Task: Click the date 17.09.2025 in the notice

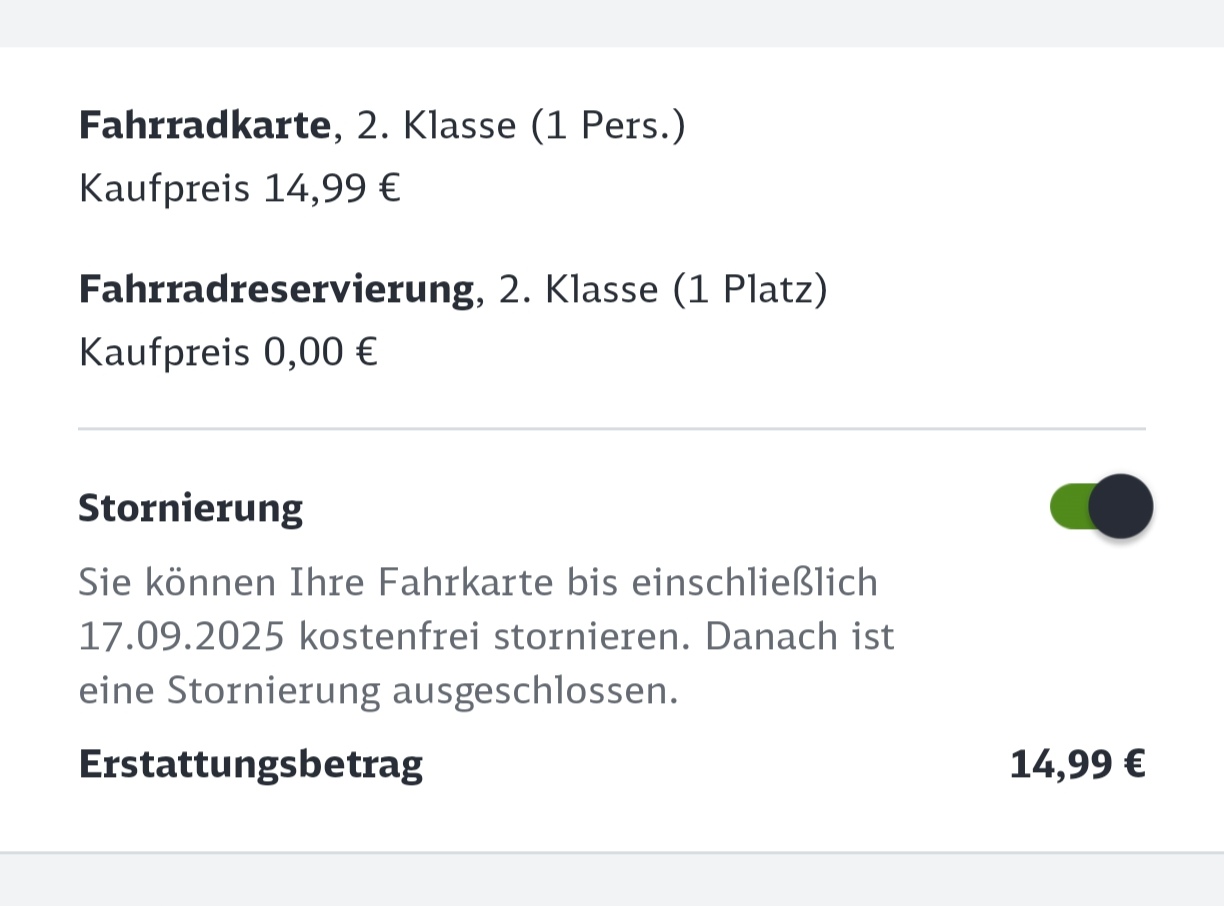Action: click(182, 637)
